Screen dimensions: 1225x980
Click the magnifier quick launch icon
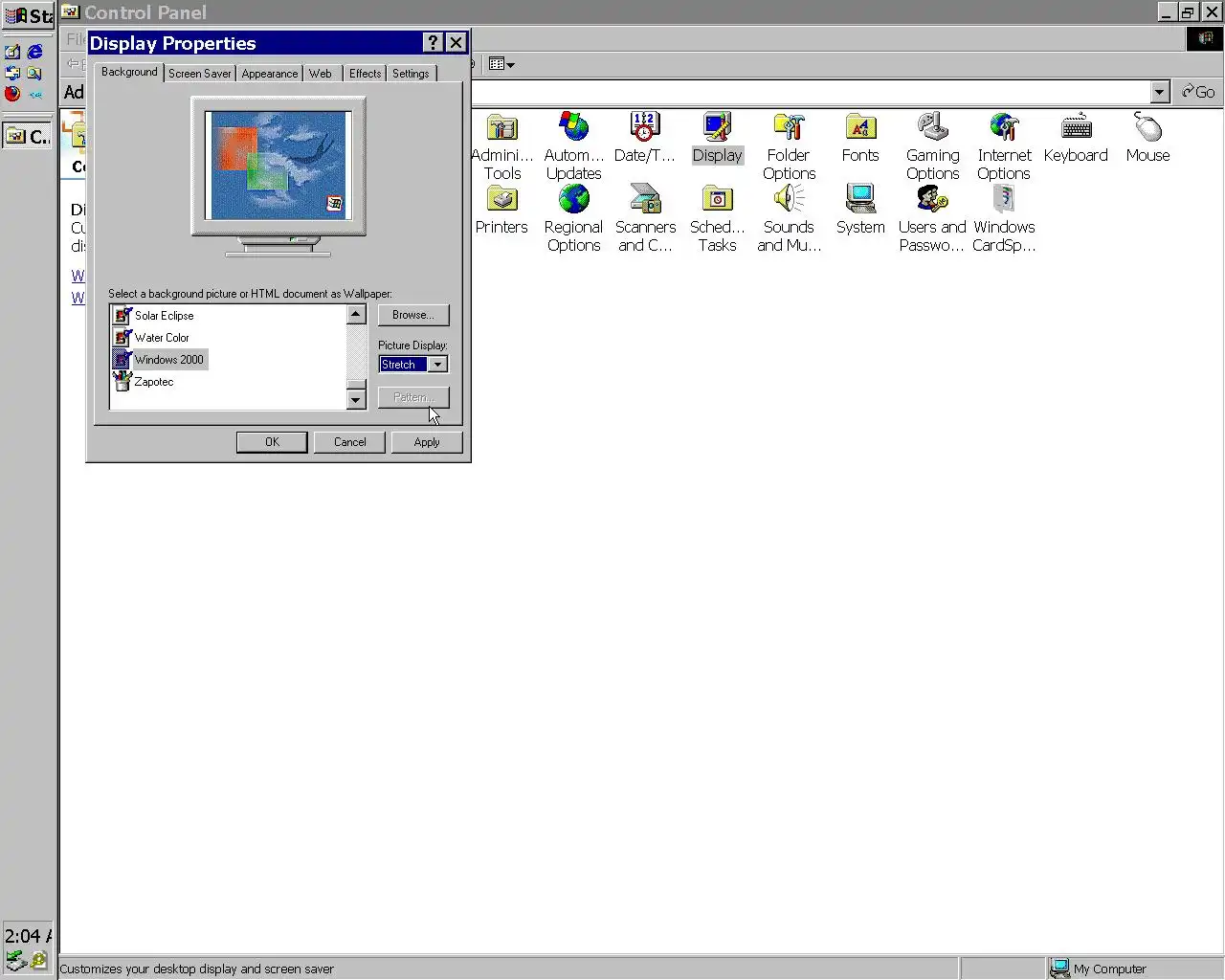[x=35, y=73]
